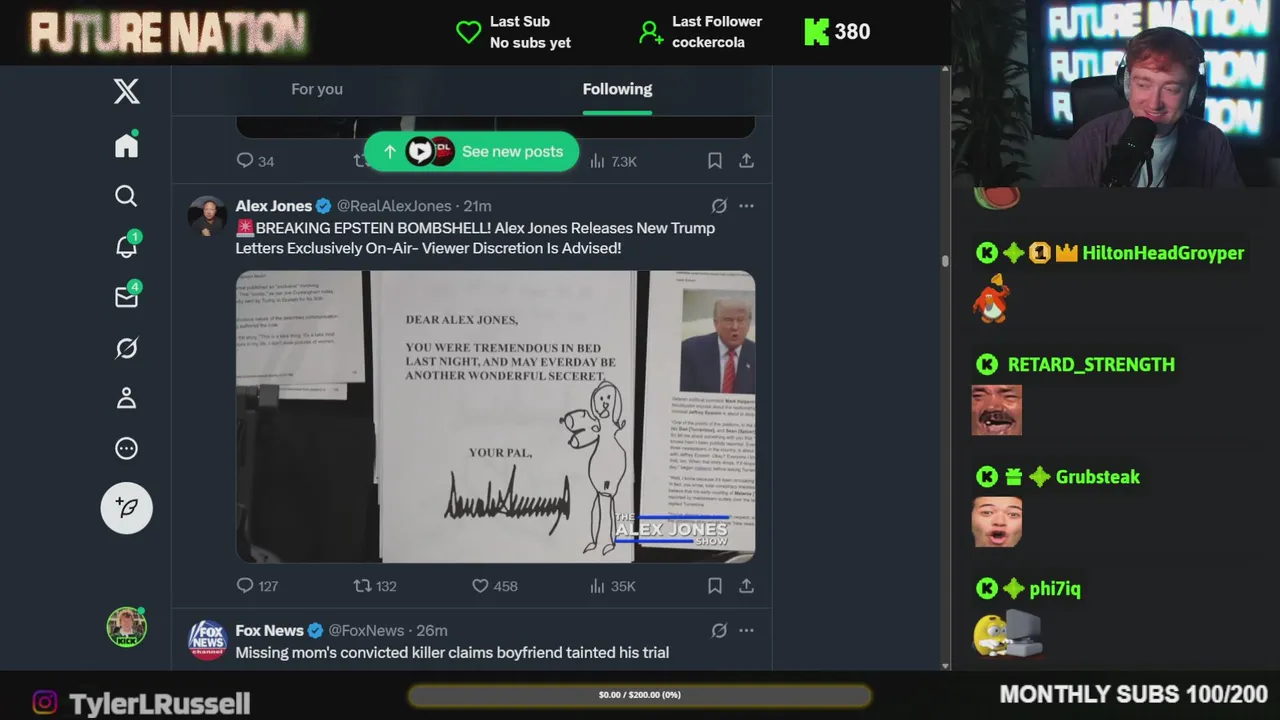The image size is (1280, 720).
Task: Go to Home in the sidebar
Action: [126, 145]
